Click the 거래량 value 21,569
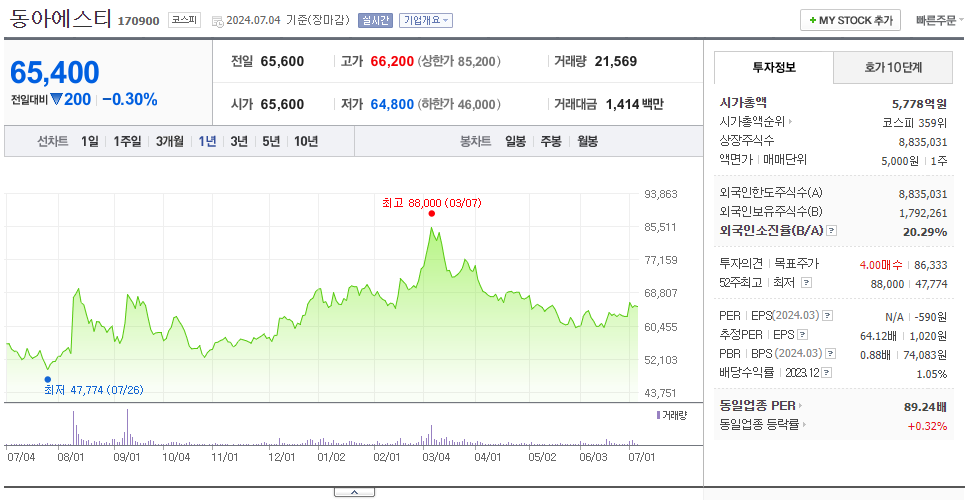This screenshot has width=968, height=500. (x=616, y=62)
